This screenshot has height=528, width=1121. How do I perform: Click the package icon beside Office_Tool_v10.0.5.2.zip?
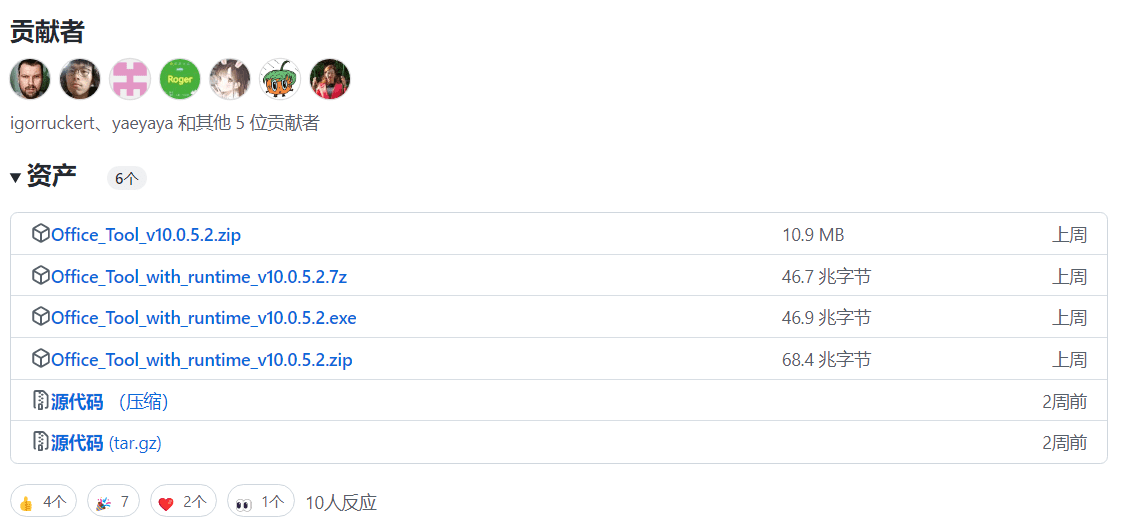(41, 234)
